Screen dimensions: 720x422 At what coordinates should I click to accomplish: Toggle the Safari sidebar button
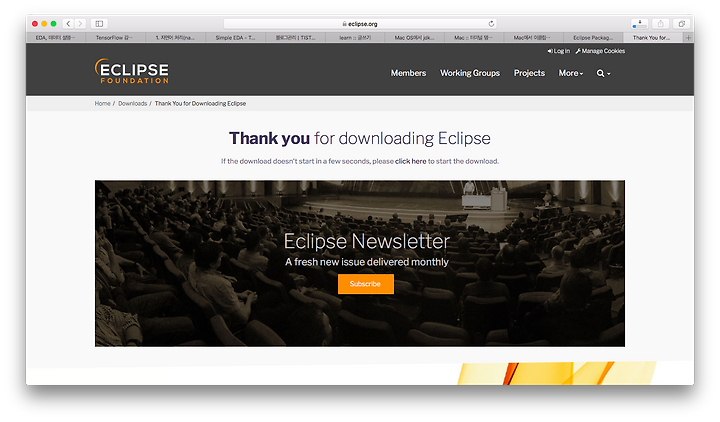click(x=99, y=23)
